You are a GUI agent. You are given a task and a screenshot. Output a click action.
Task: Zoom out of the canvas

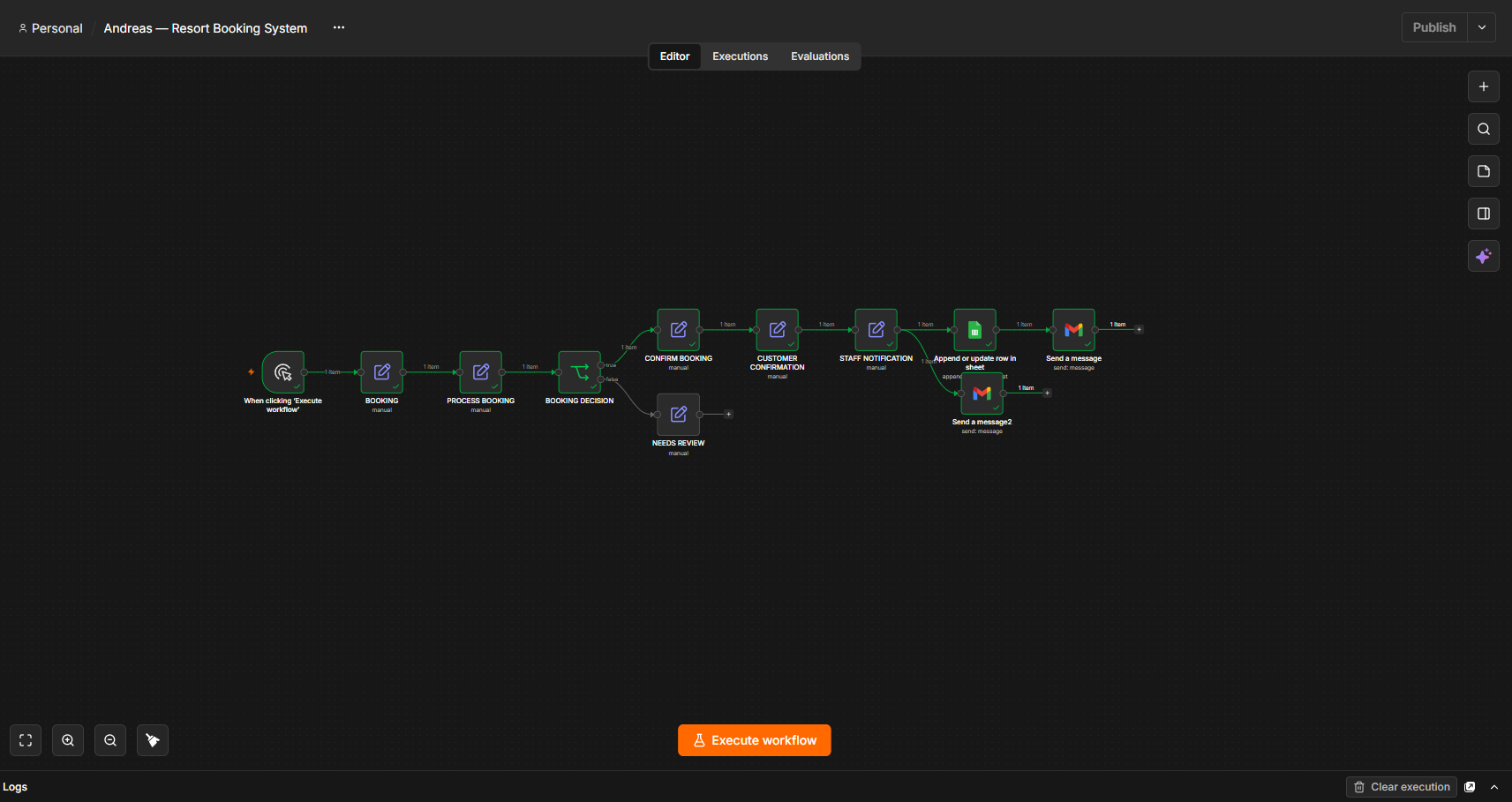coord(110,740)
